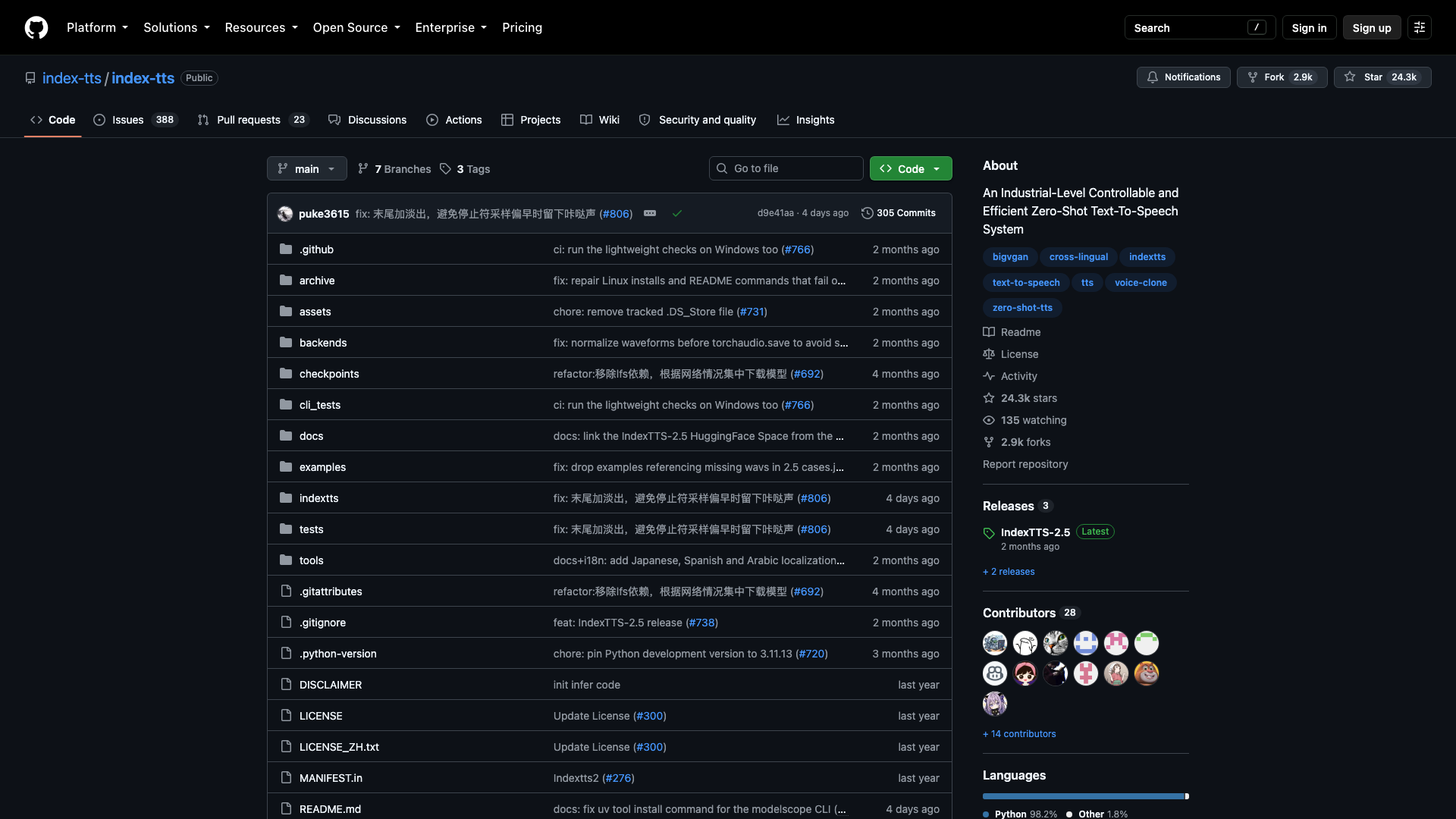Expand the Solutions navigation menu
The height and width of the screenshot is (819, 1456).
click(177, 27)
